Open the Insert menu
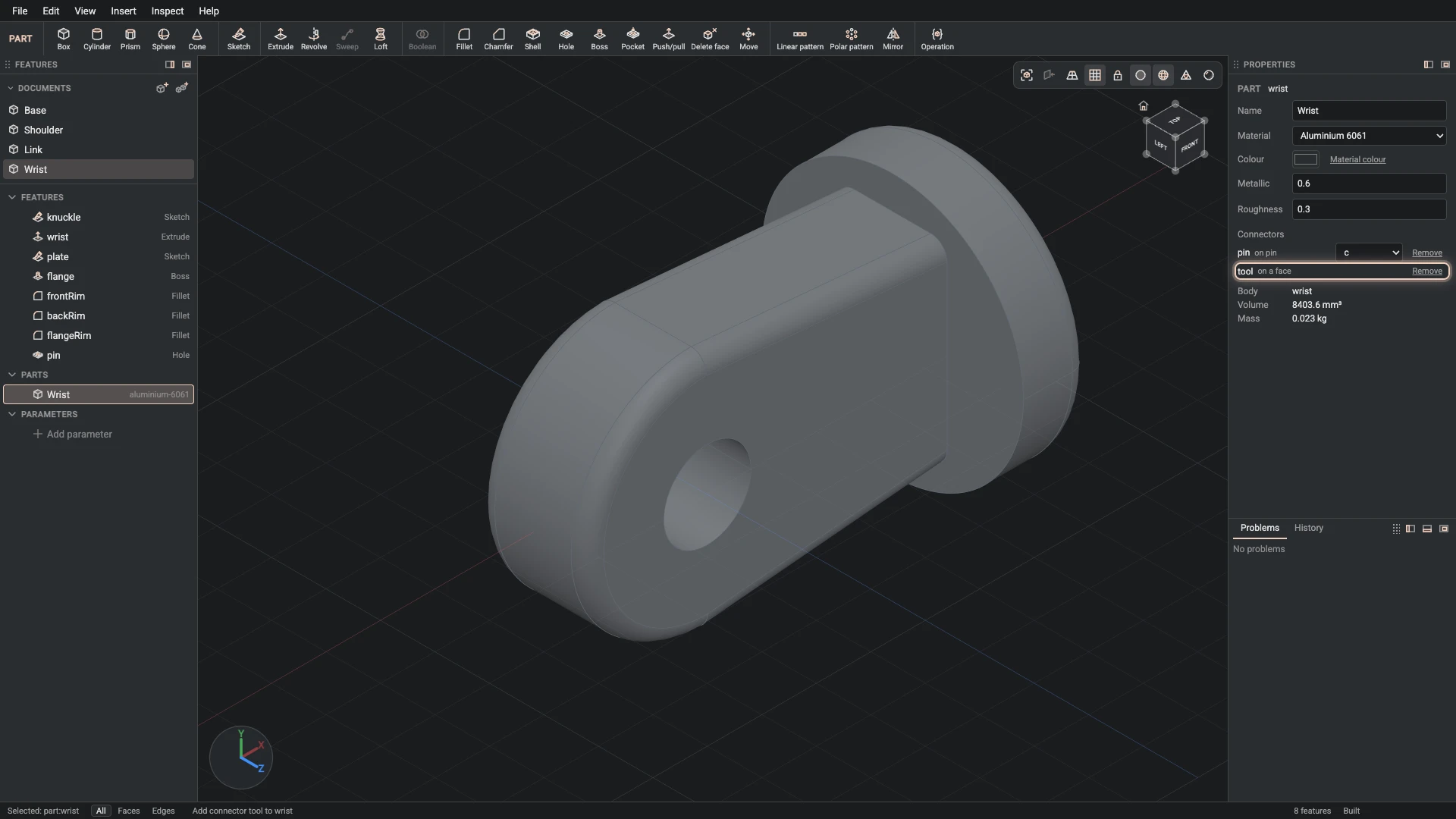 [x=124, y=11]
